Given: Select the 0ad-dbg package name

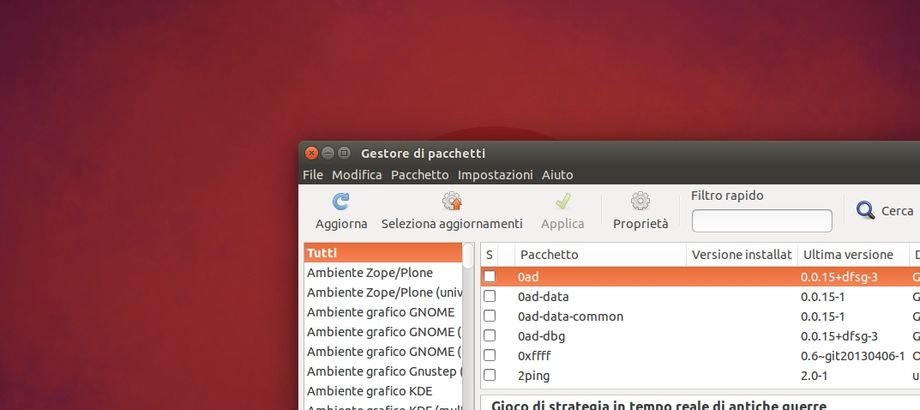Looking at the screenshot, I should tap(541, 337).
